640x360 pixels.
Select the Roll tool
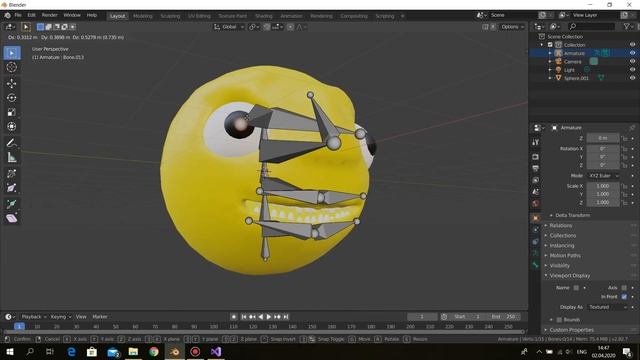pyautogui.click(x=12, y=173)
